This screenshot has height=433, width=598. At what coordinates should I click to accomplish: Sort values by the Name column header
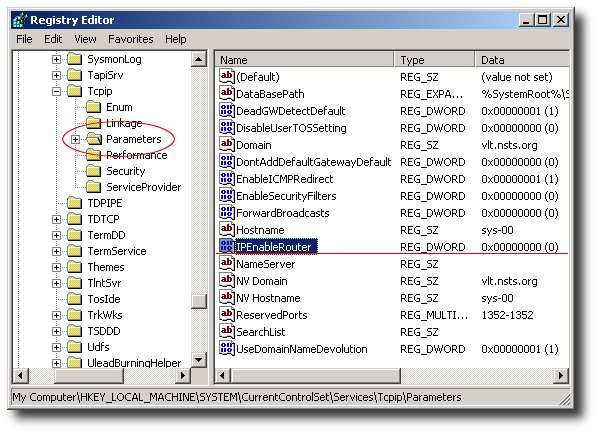click(305, 60)
